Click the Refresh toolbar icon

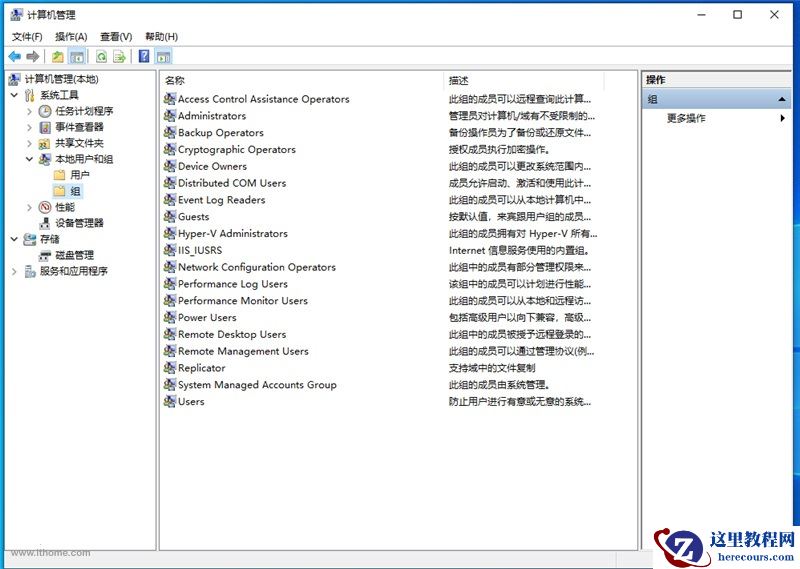pyautogui.click(x=101, y=56)
